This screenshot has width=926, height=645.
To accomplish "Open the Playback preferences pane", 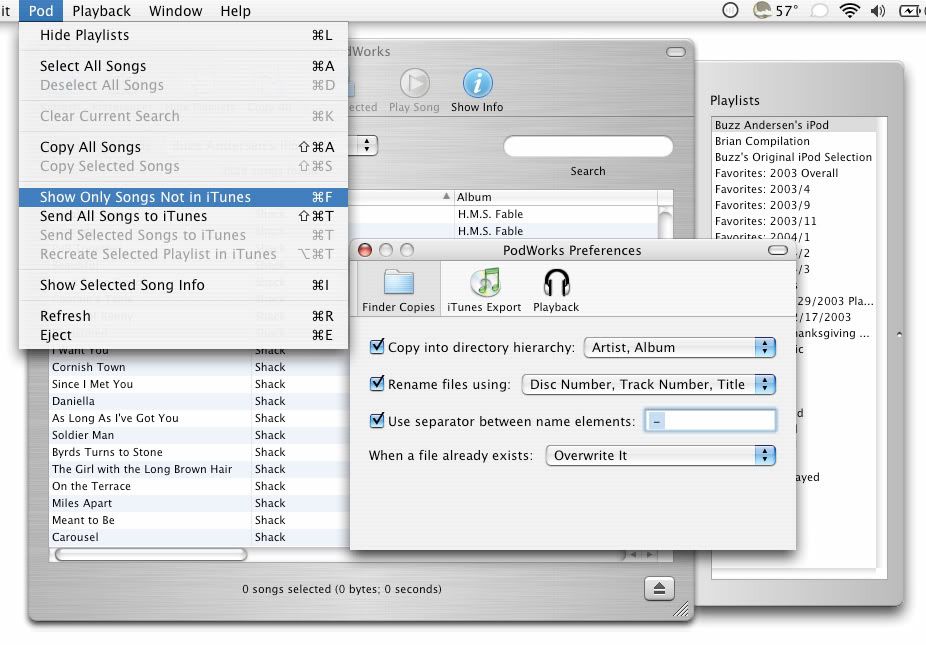I will pyautogui.click(x=556, y=289).
